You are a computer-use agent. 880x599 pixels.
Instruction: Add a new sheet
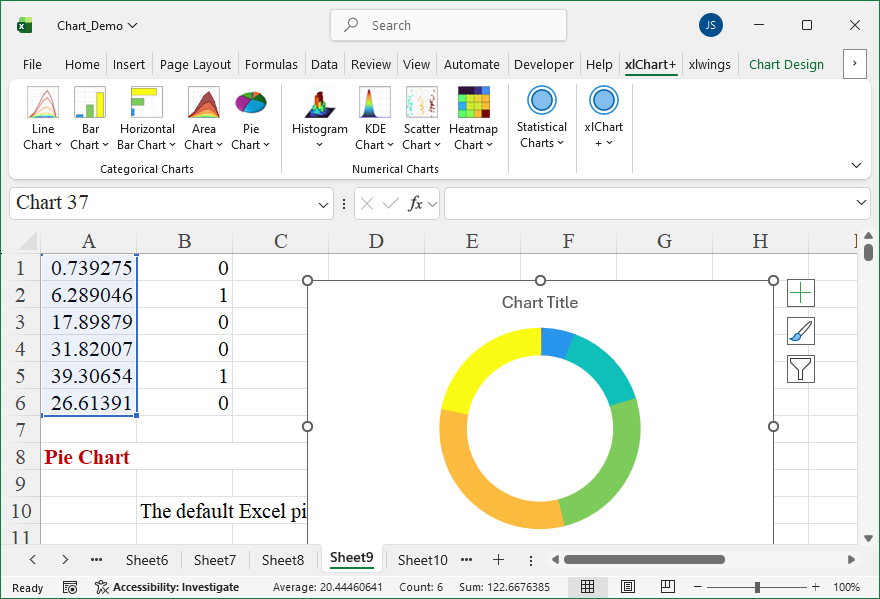click(498, 560)
